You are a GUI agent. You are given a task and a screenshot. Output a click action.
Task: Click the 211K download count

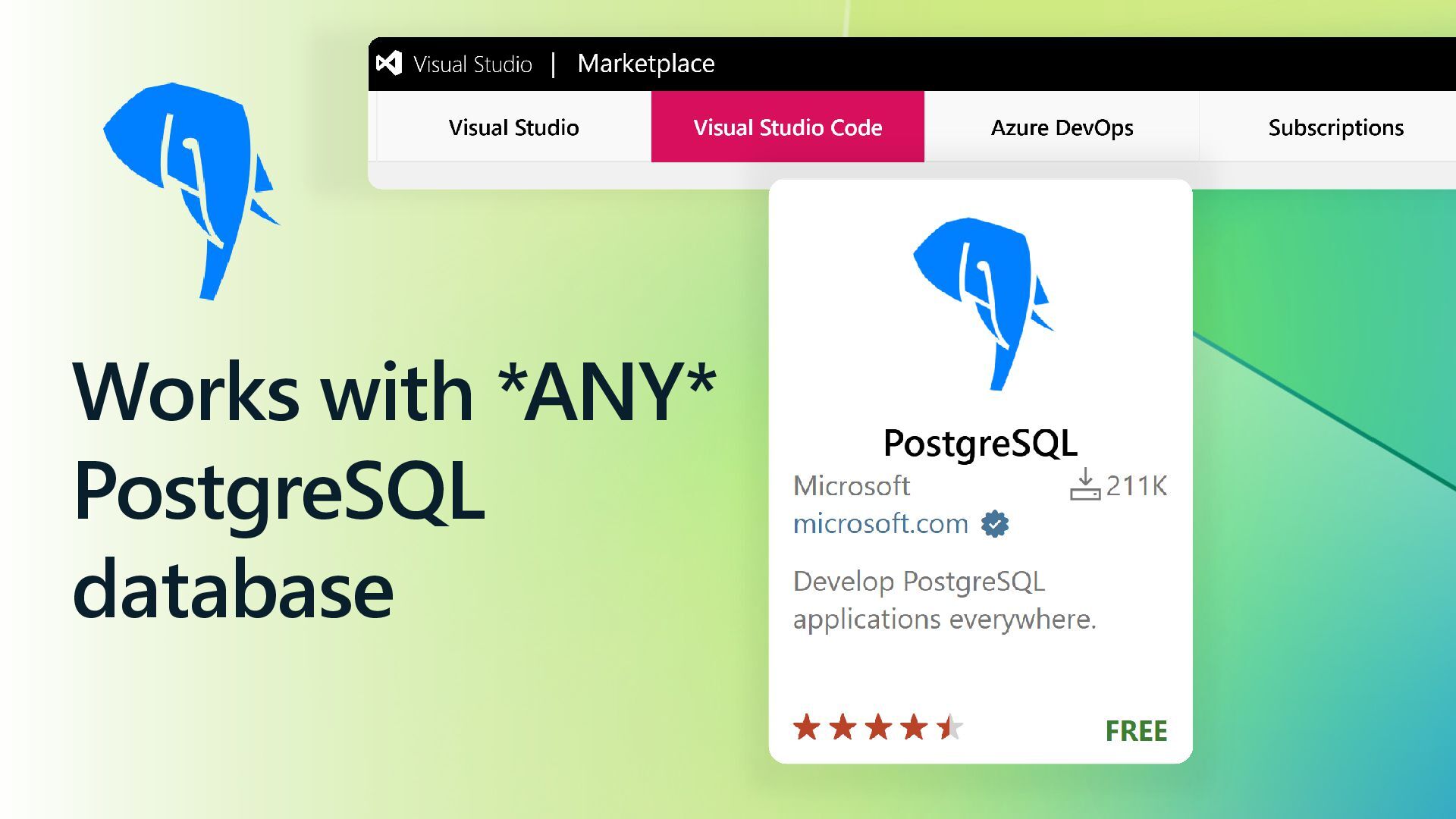coord(1136,486)
